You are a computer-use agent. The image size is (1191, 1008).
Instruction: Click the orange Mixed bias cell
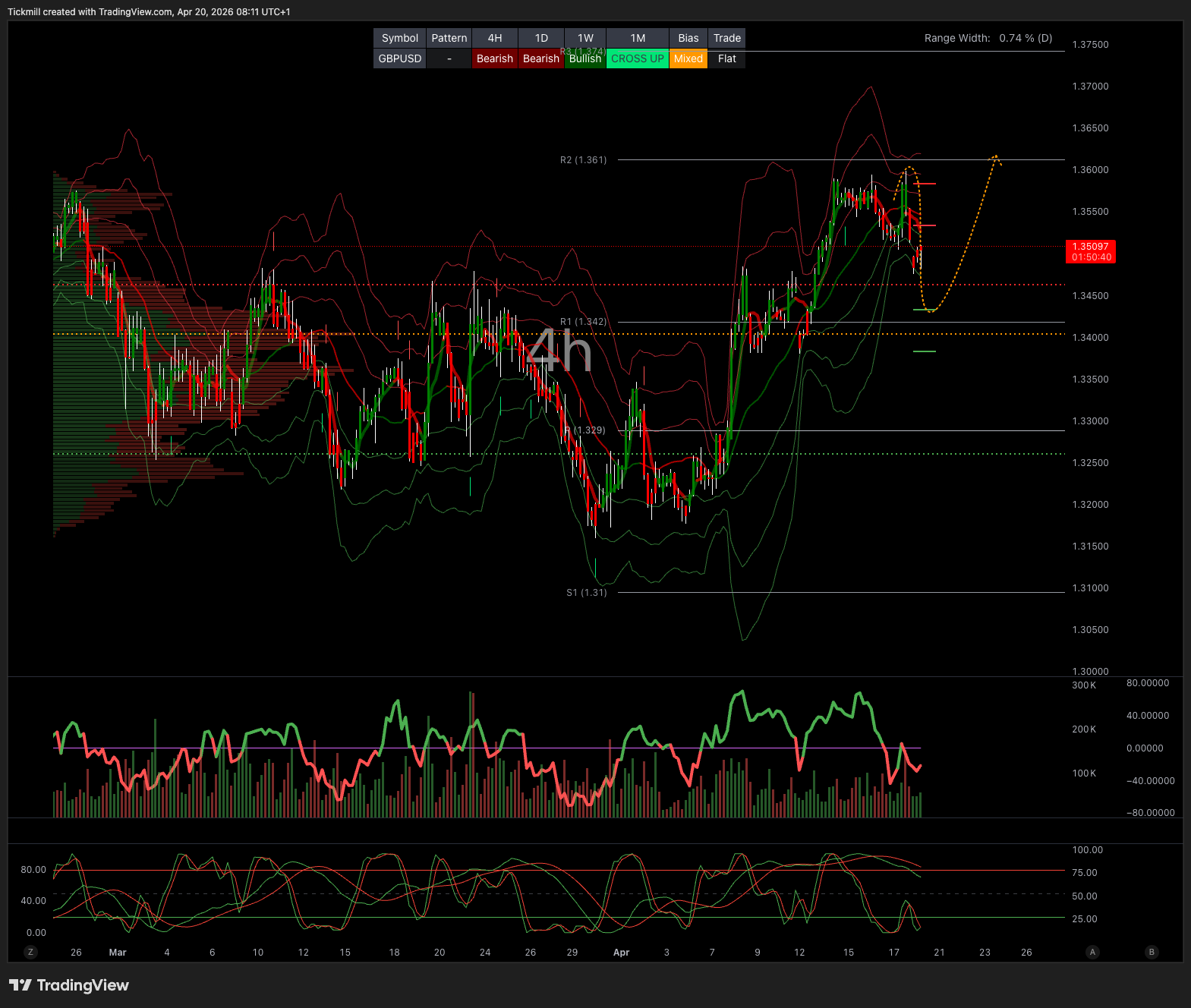coord(688,58)
